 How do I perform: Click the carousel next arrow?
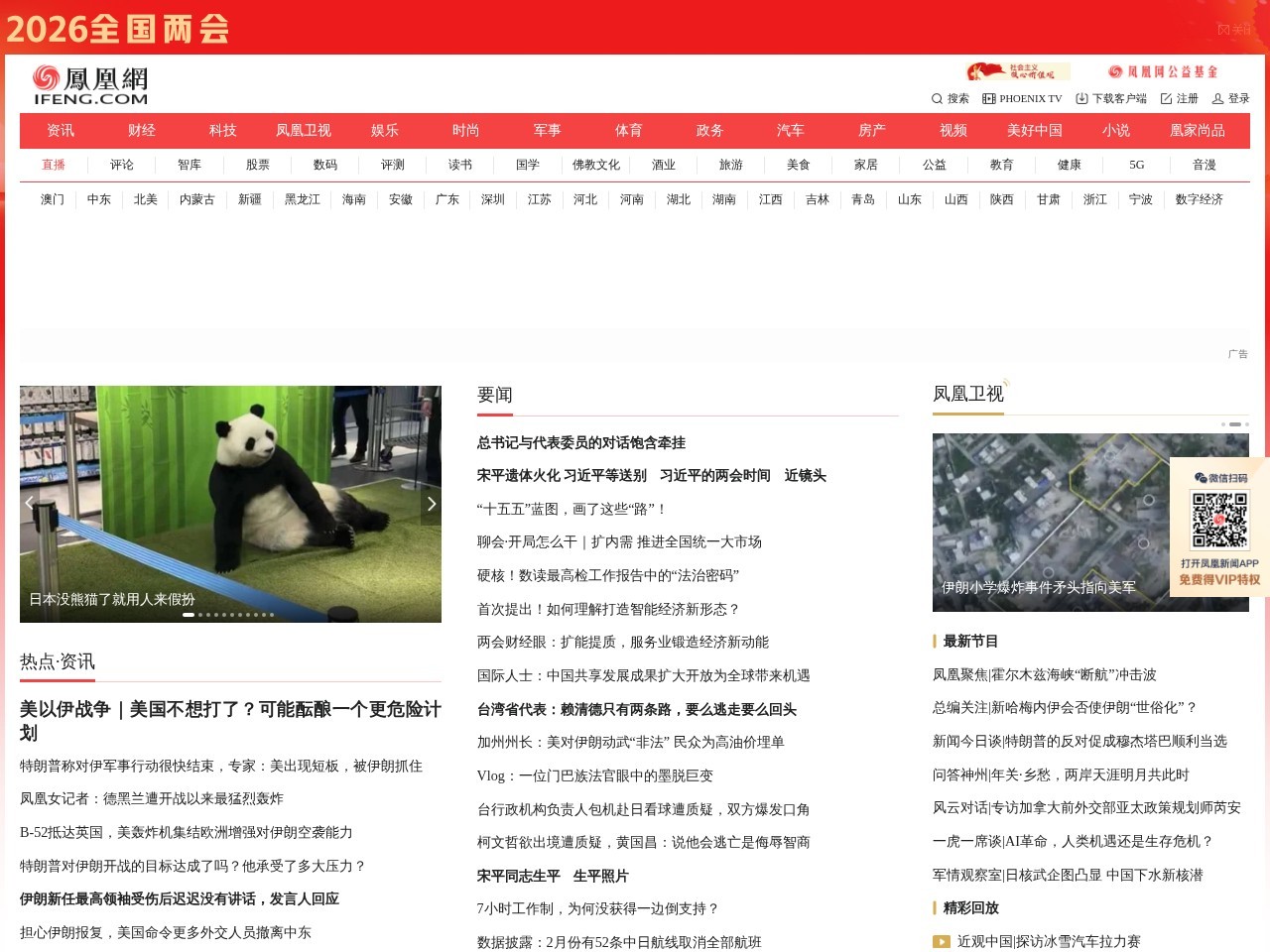pos(431,504)
